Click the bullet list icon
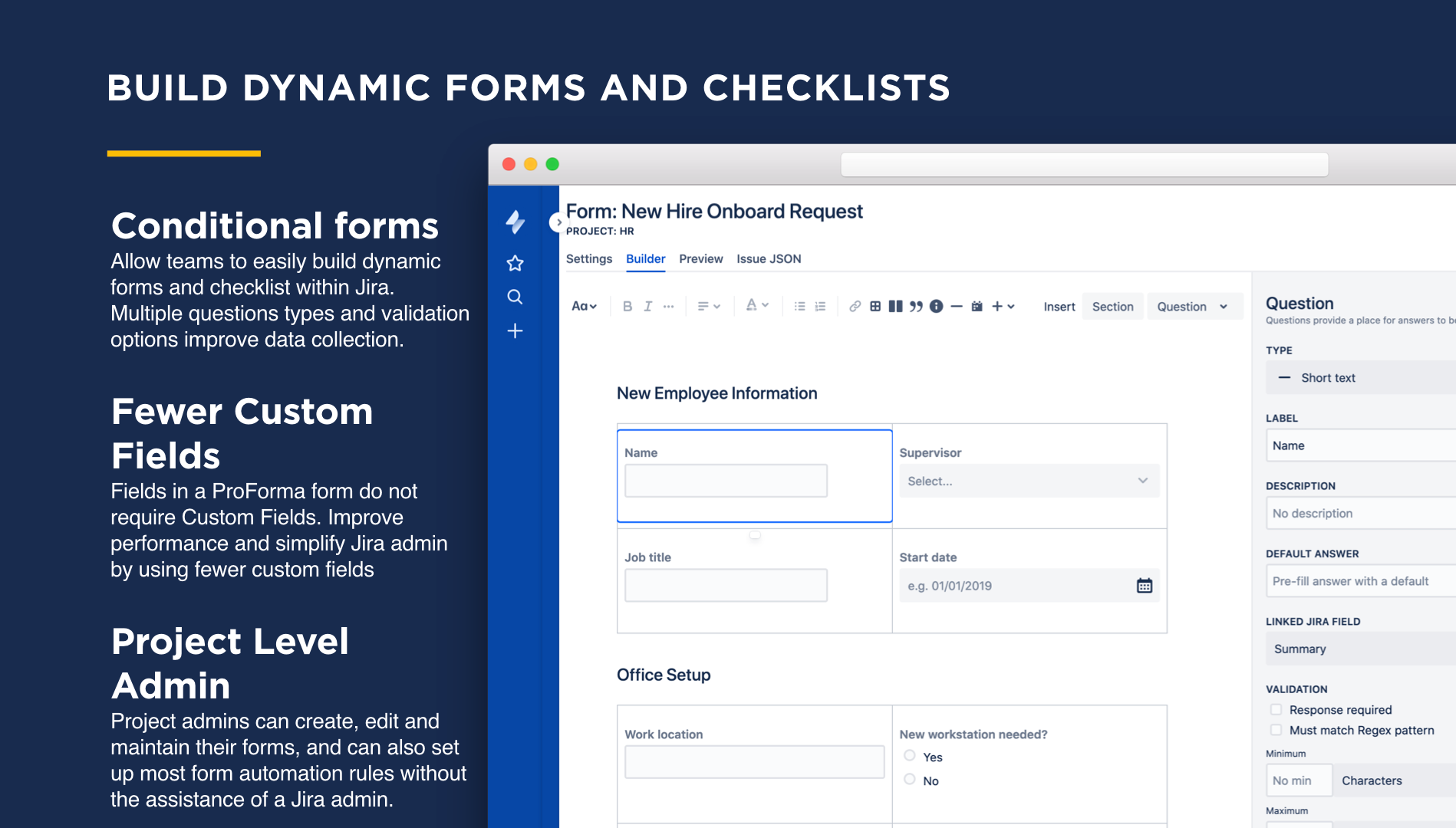This screenshot has width=1456, height=828. click(x=799, y=306)
